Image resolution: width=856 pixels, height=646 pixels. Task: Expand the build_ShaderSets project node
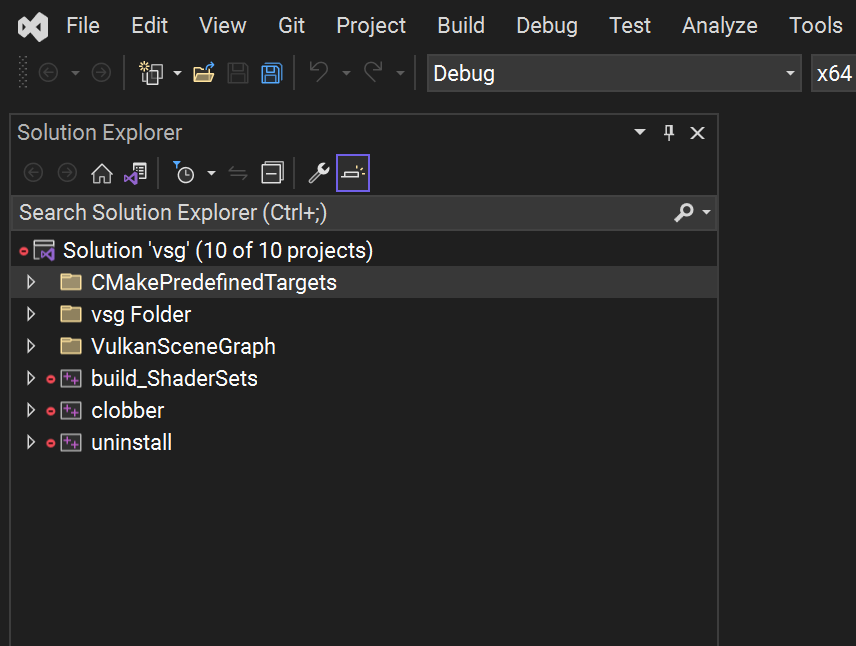30,378
